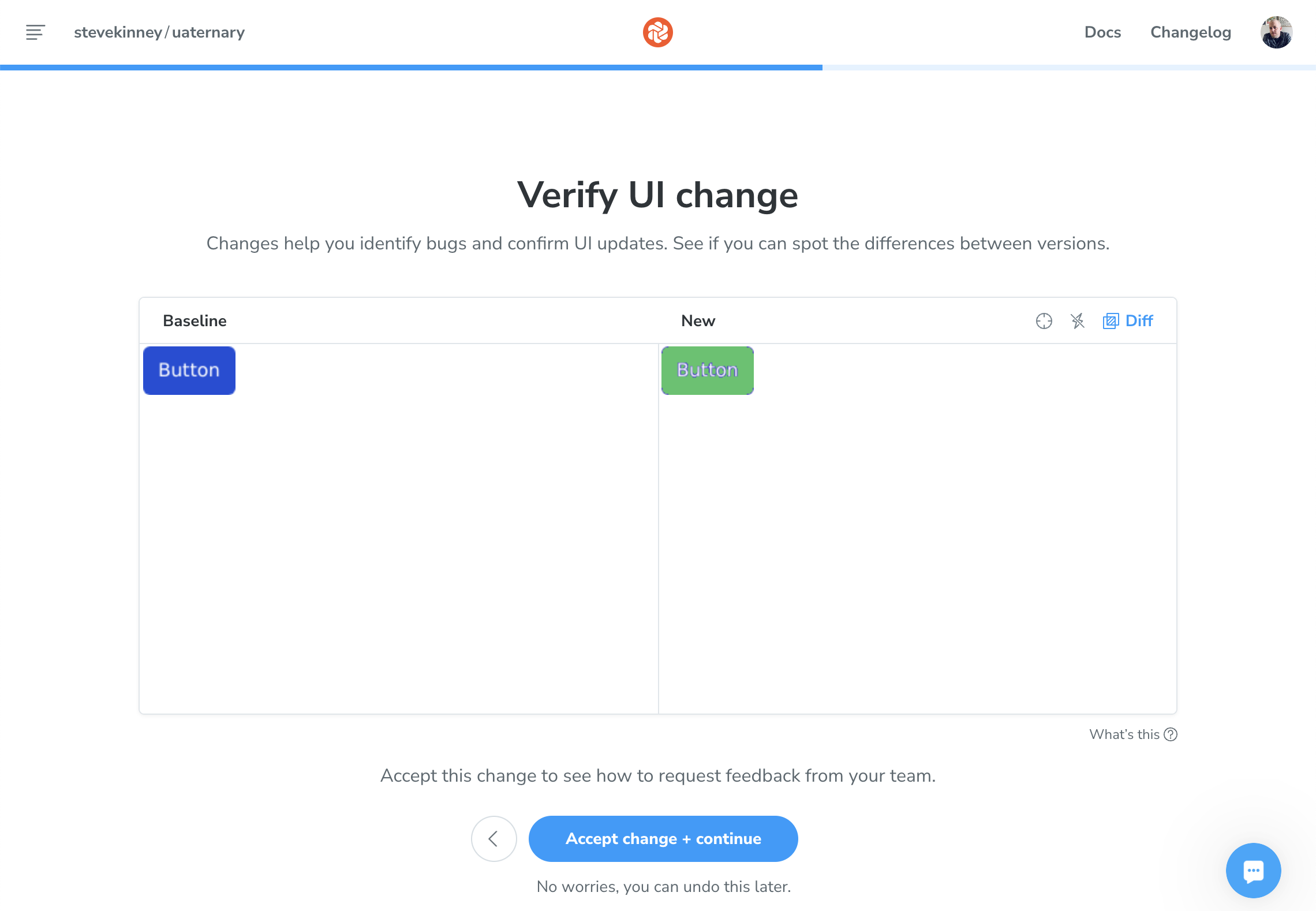The width and height of the screenshot is (1316, 911).
Task: Open the stevekinney/uaternary project link
Action: (159, 32)
